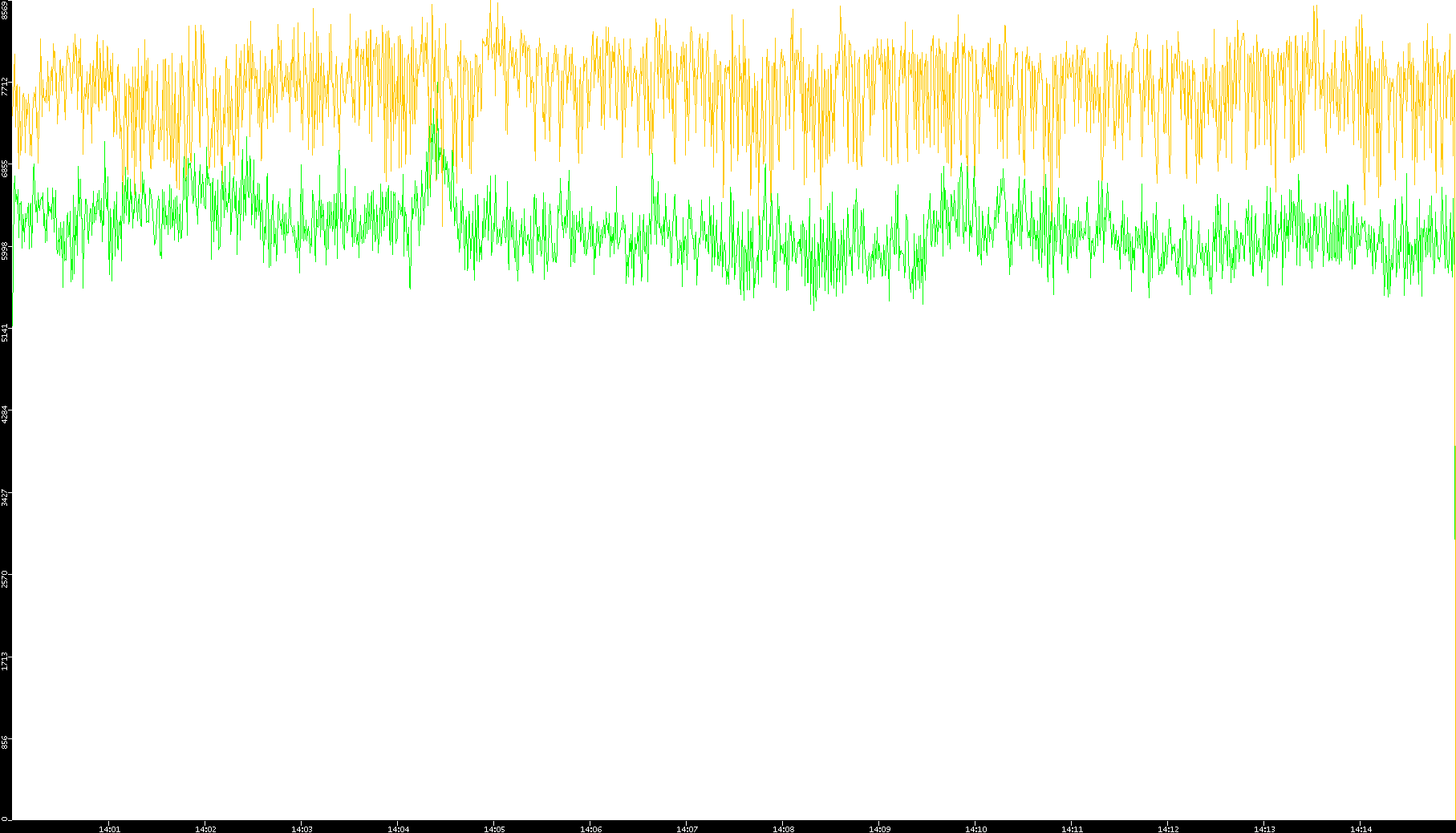
Task: Click the 3427 vertical axis label
Action: coord(6,497)
